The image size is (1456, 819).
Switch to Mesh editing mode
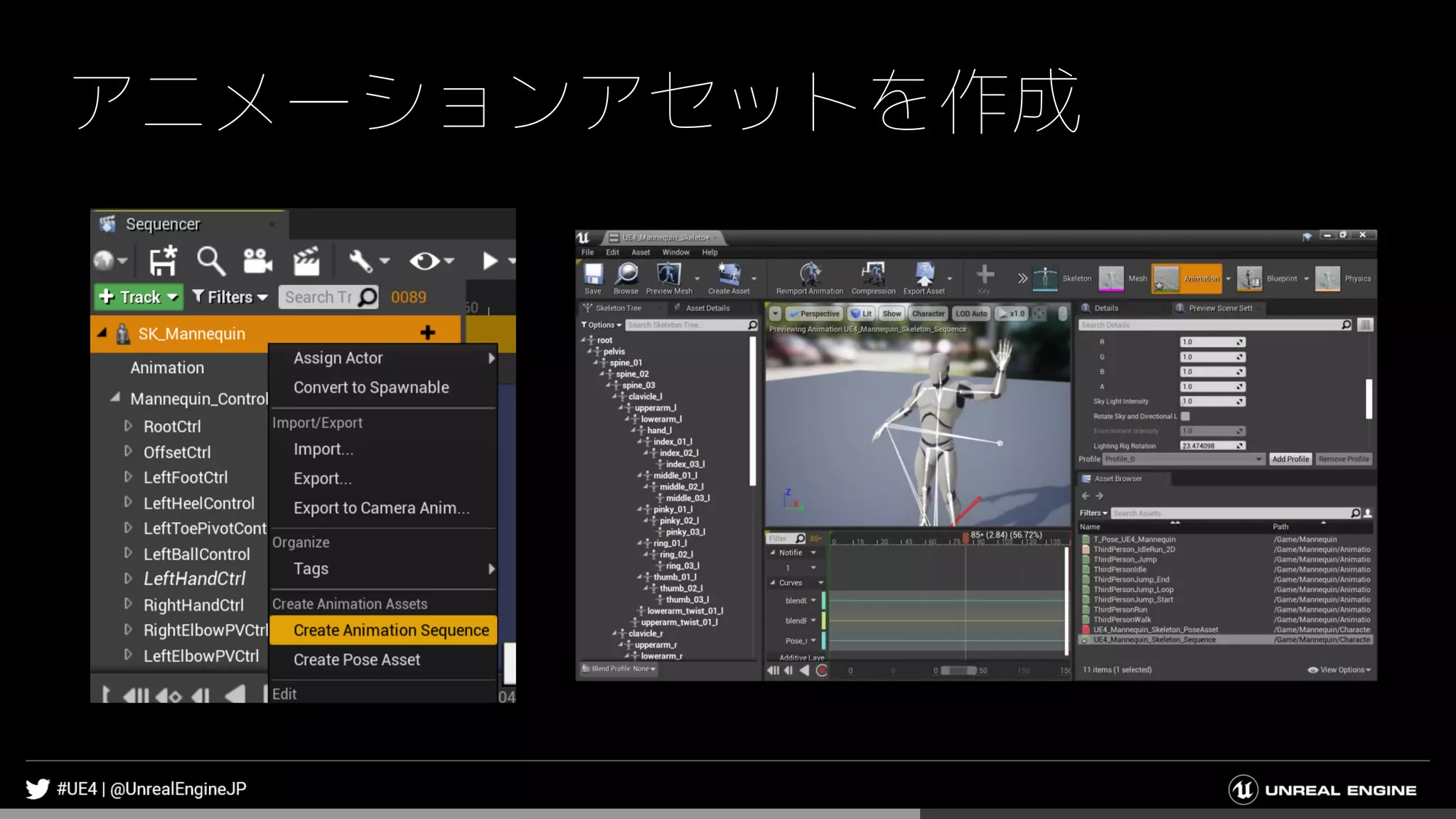(x=1124, y=279)
